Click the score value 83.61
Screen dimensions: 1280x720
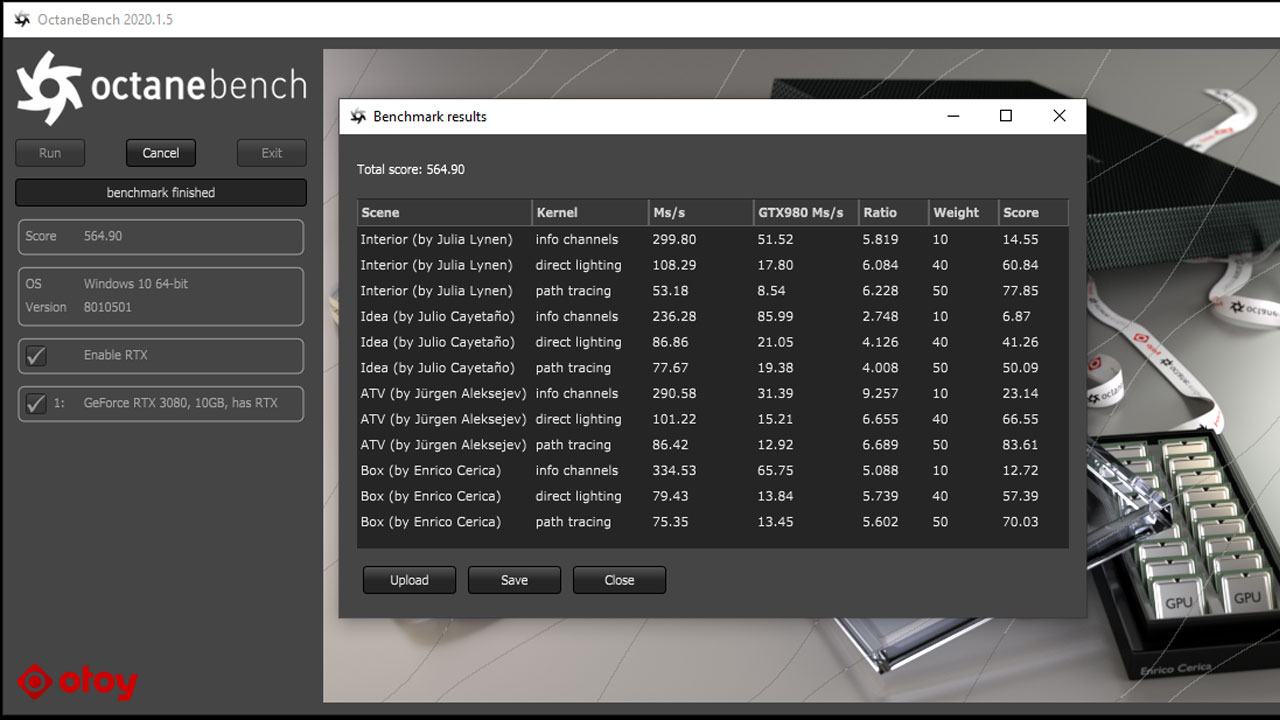pos(1020,445)
